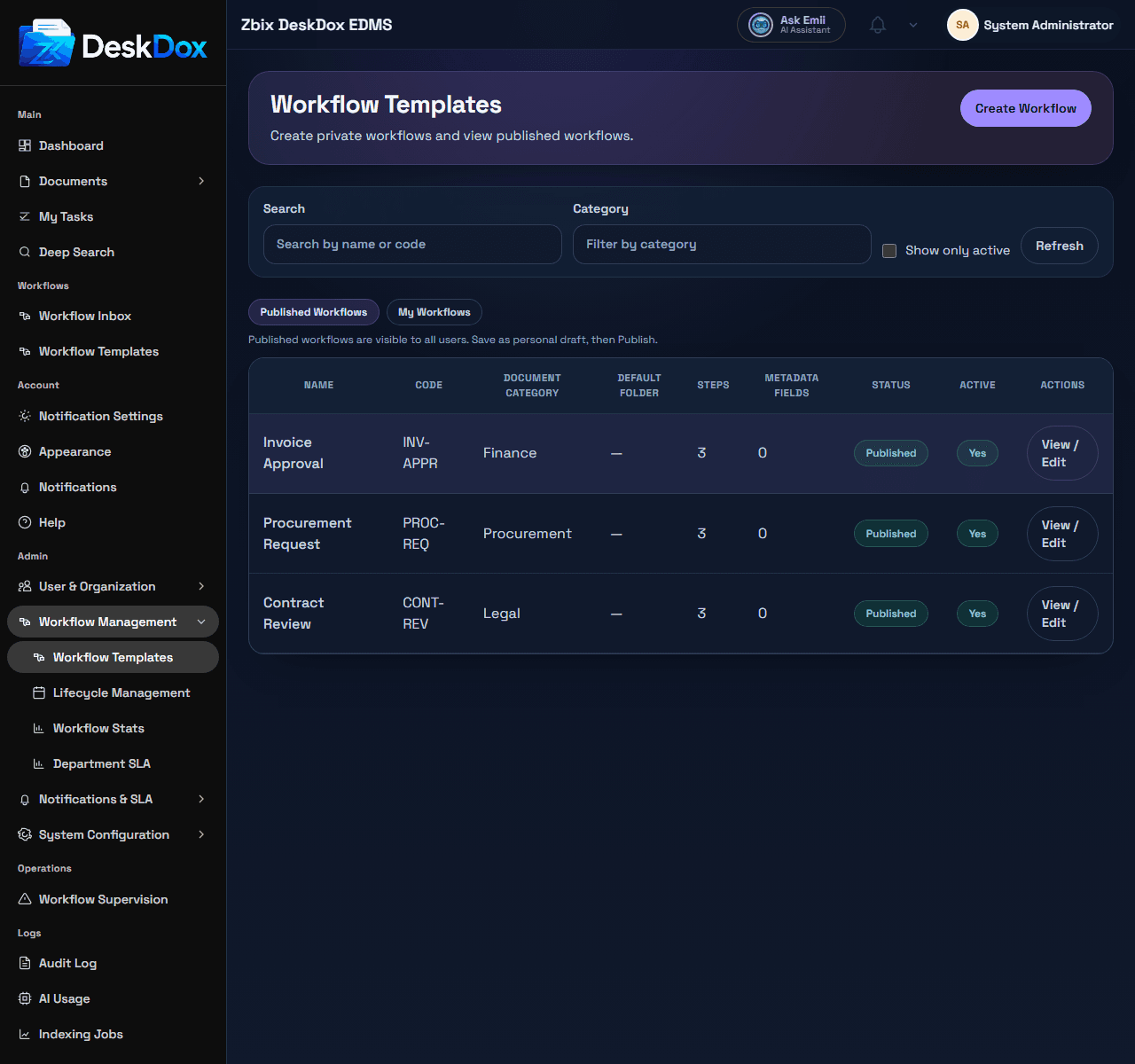1135x1064 pixels.
Task: Open Workflow Inbox icon
Action: (x=25, y=316)
